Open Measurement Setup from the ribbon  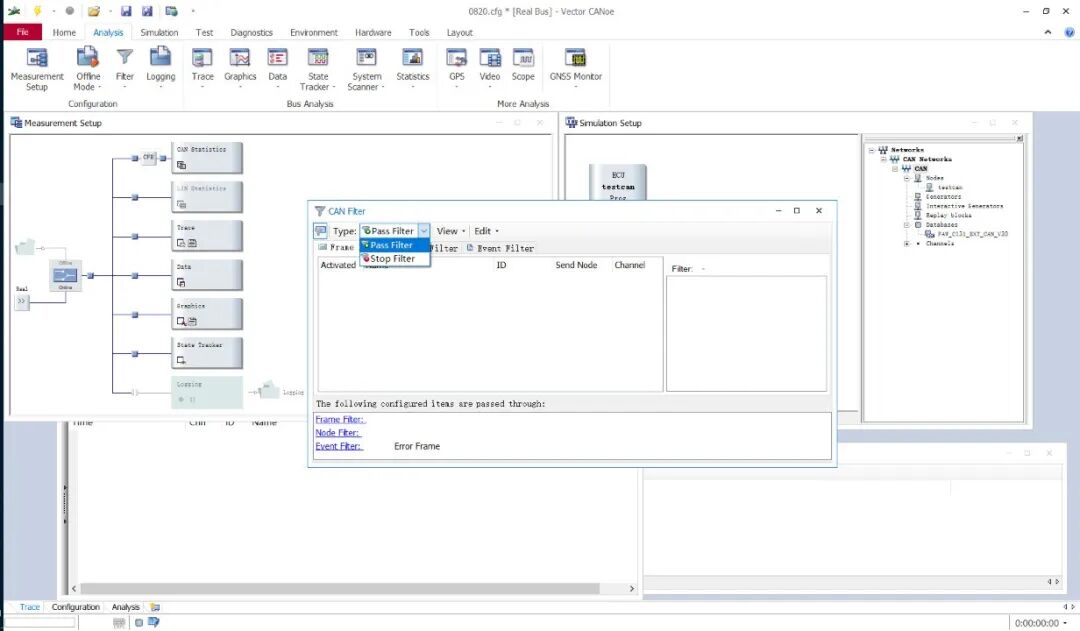[37, 68]
